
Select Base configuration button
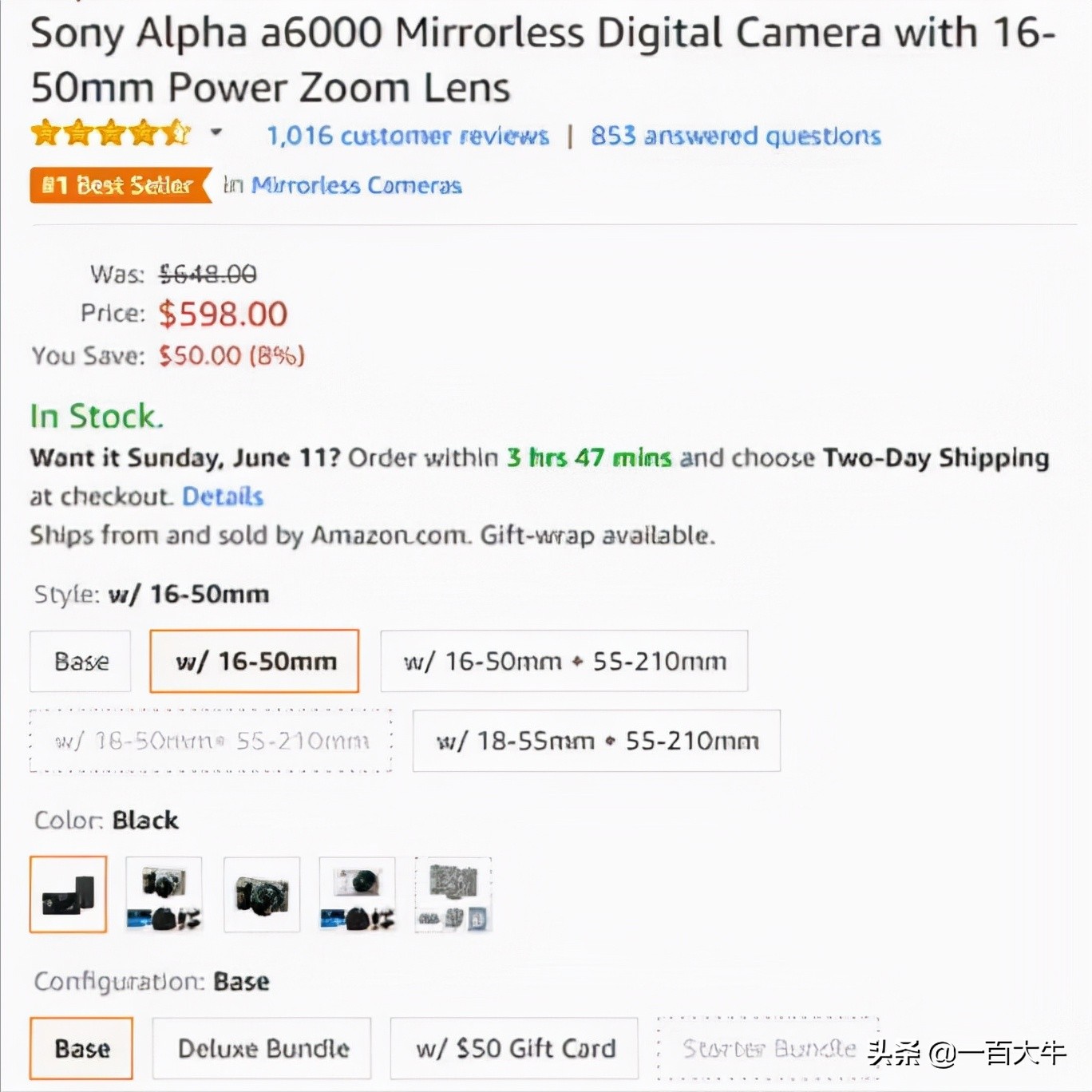(x=81, y=1048)
